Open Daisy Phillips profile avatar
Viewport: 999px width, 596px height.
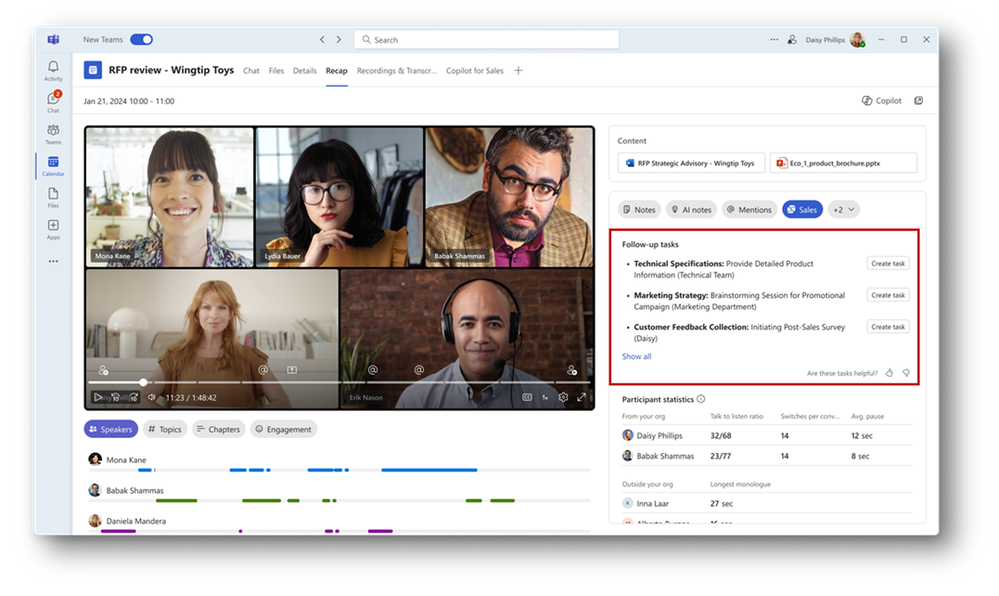point(858,40)
